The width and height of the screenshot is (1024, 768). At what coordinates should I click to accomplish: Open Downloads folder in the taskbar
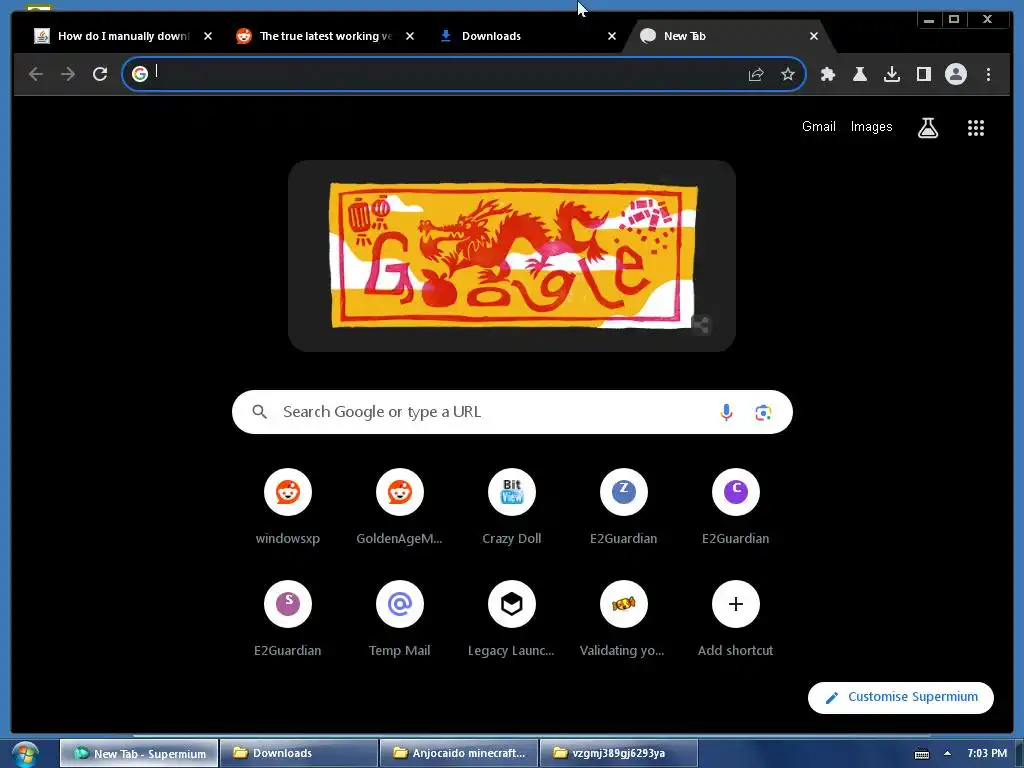299,754
